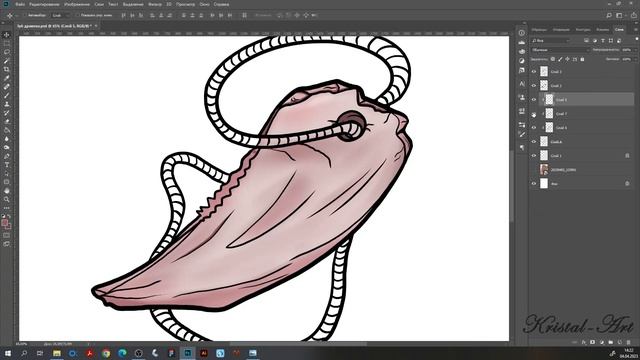Hide the locked layer above the photo layer
The height and width of the screenshot is (360, 640).
[533, 156]
